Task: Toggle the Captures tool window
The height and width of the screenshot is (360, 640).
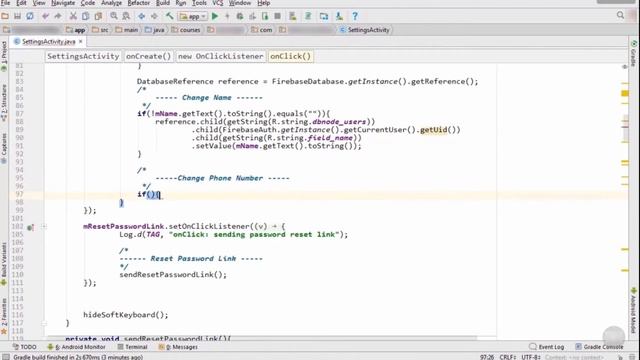Action: coord(4,148)
